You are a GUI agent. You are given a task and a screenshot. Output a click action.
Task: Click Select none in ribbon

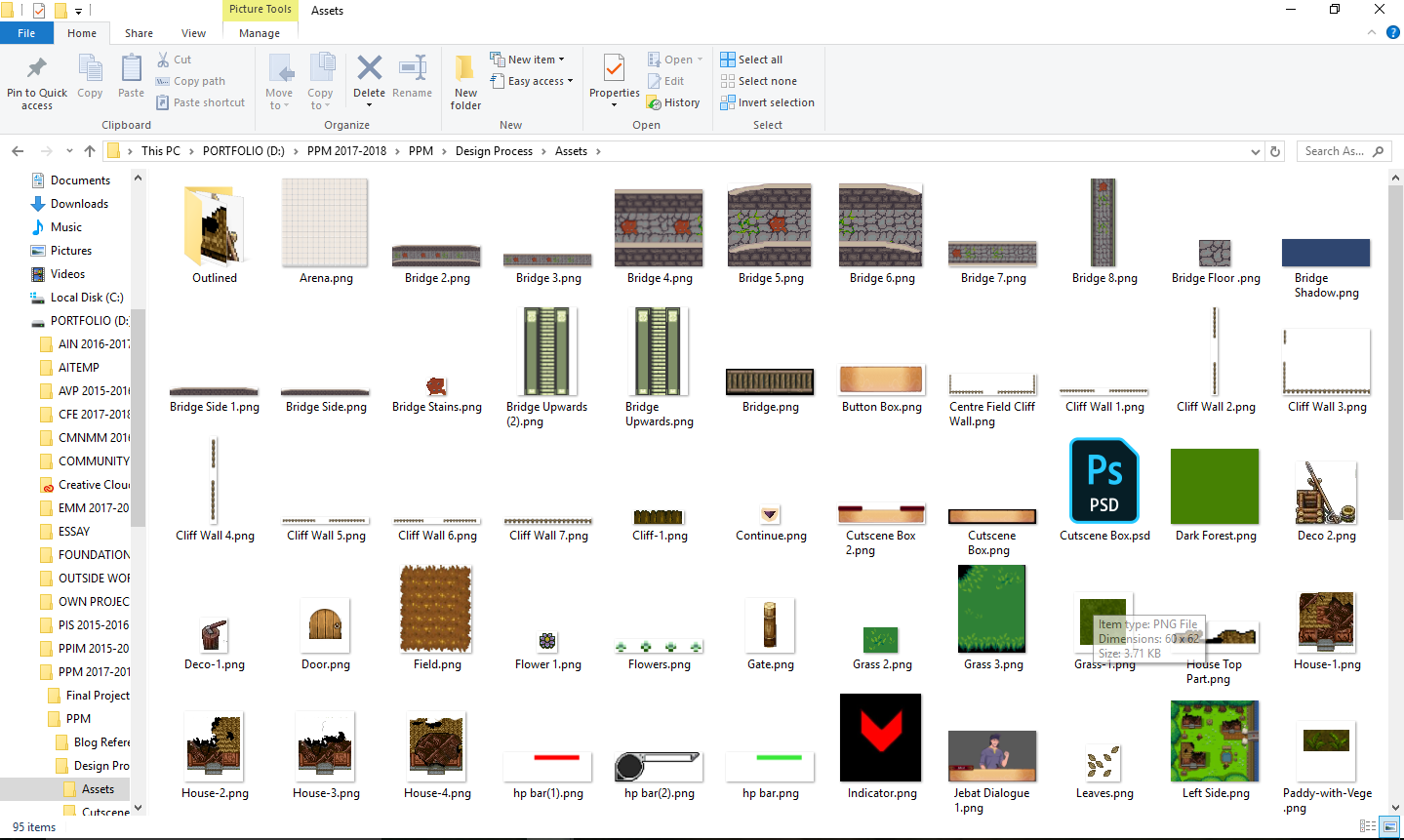(759, 81)
